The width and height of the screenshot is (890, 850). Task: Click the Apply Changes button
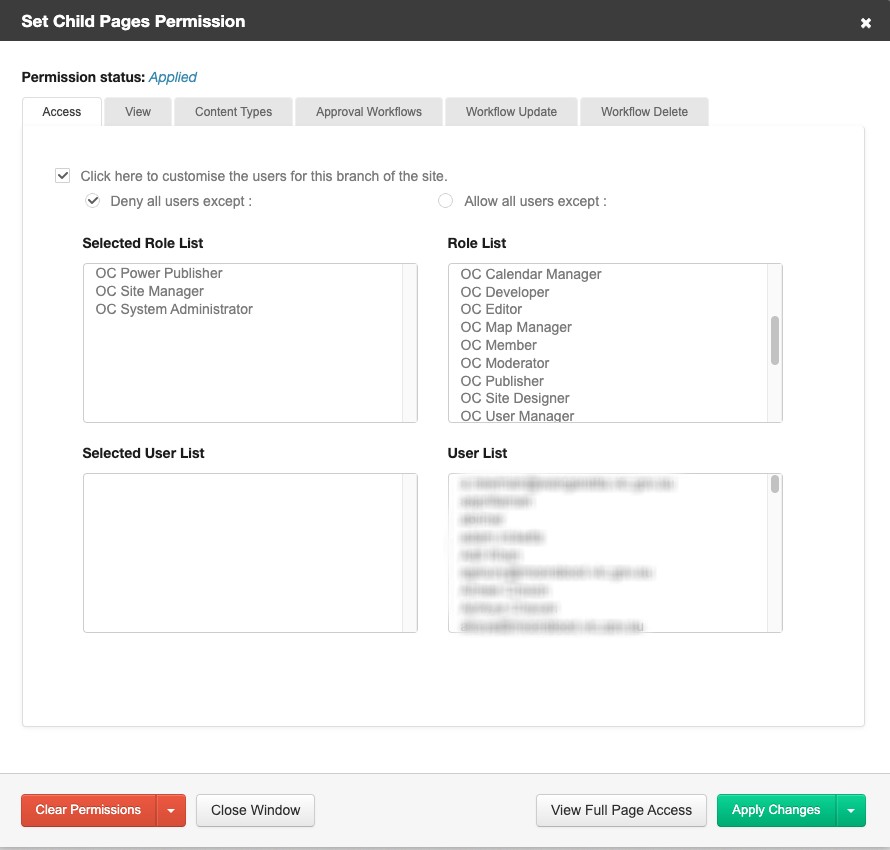tap(775, 810)
